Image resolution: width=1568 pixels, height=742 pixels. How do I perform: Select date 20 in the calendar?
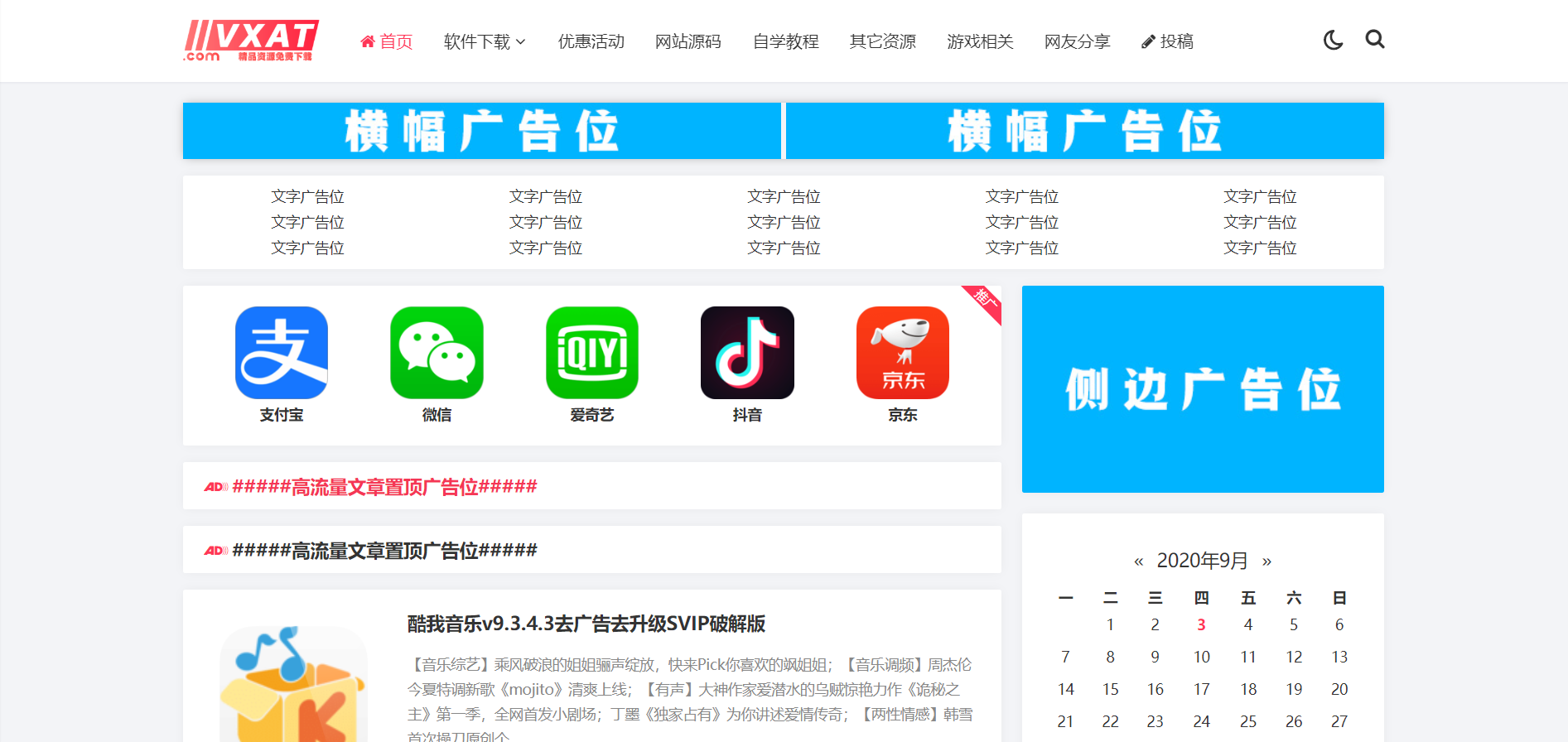1339,689
